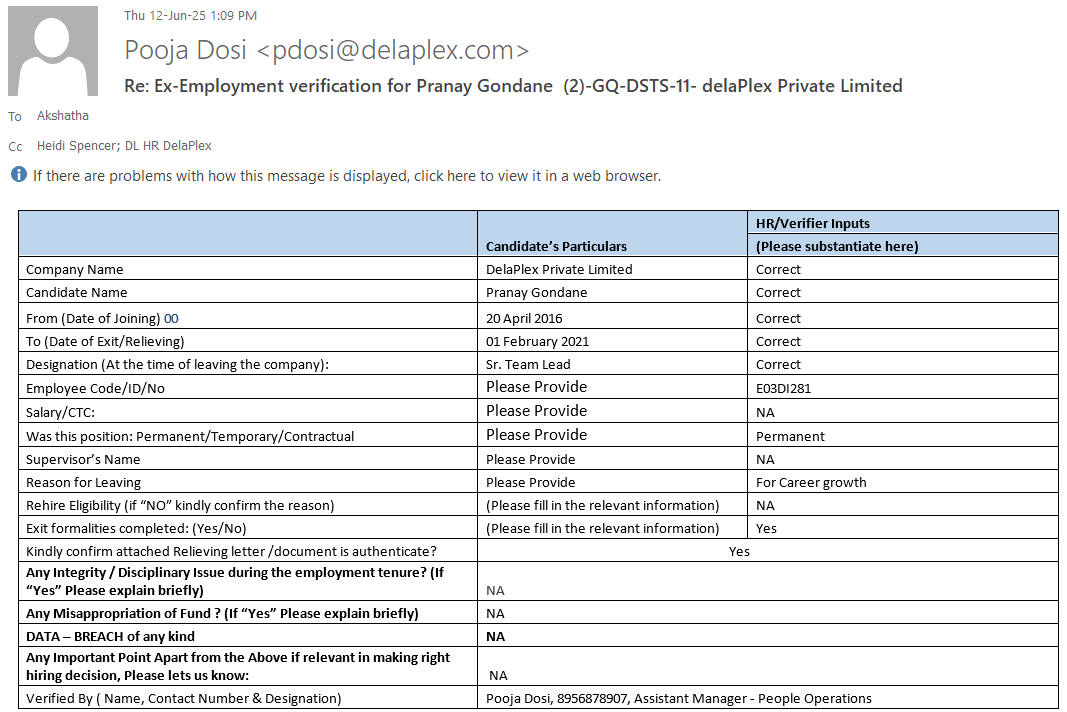Image resolution: width=1067 pixels, height=712 pixels.
Task: Click the Sr. Team Lead cell
Action: [x=528, y=365]
